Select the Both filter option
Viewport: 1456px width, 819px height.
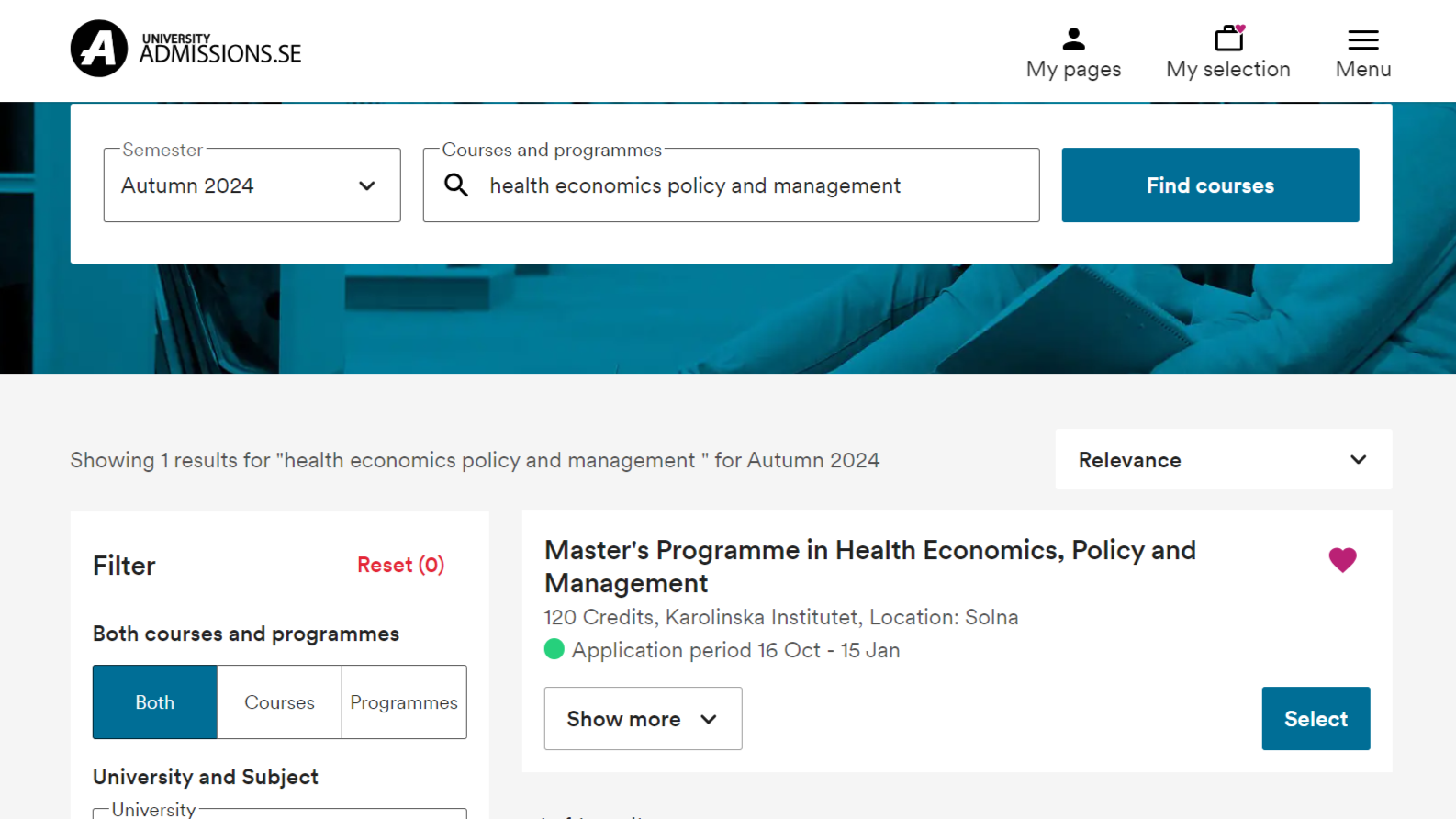click(x=155, y=702)
